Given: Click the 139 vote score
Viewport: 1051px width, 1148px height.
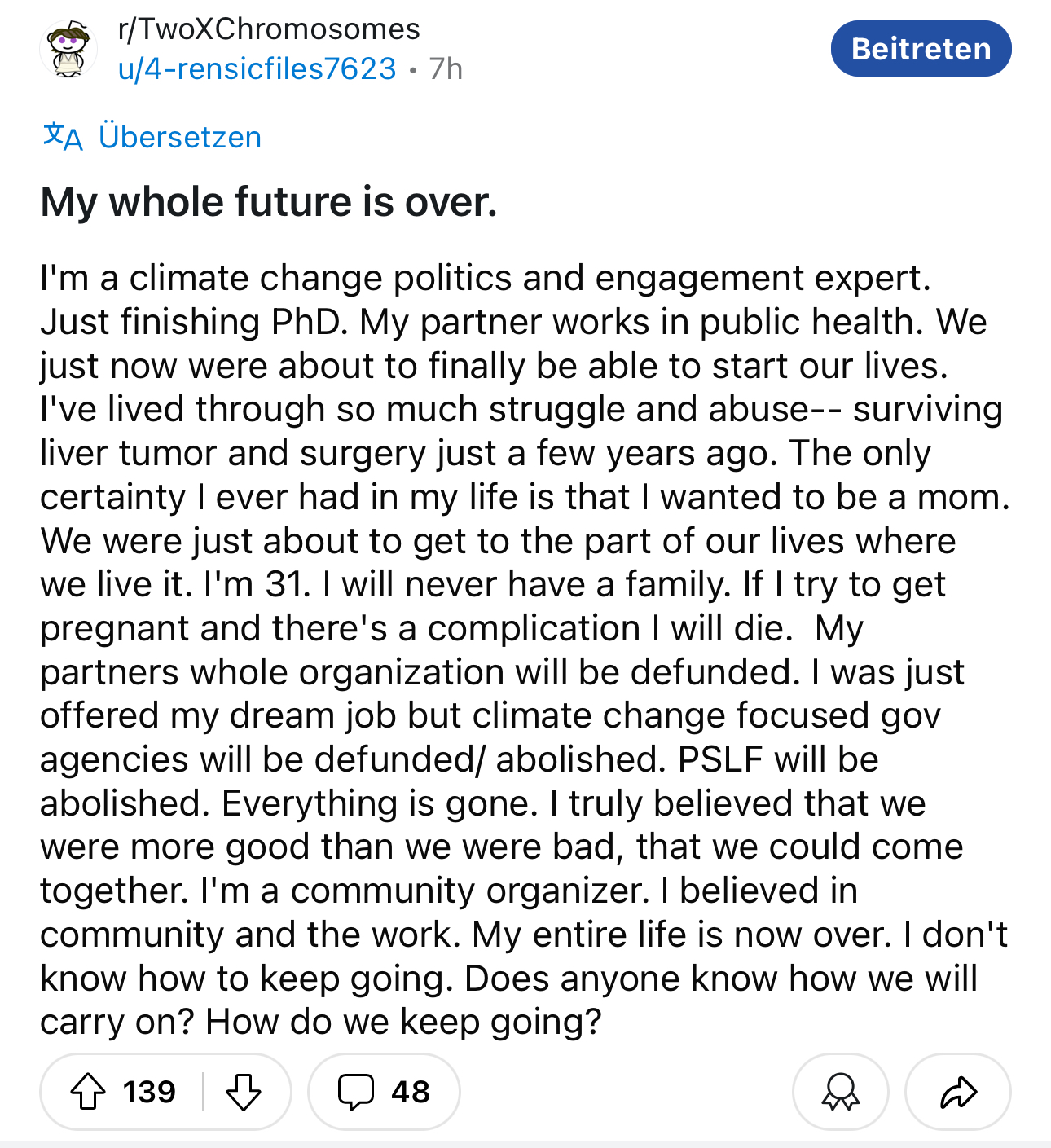Looking at the screenshot, I should point(149,1092).
